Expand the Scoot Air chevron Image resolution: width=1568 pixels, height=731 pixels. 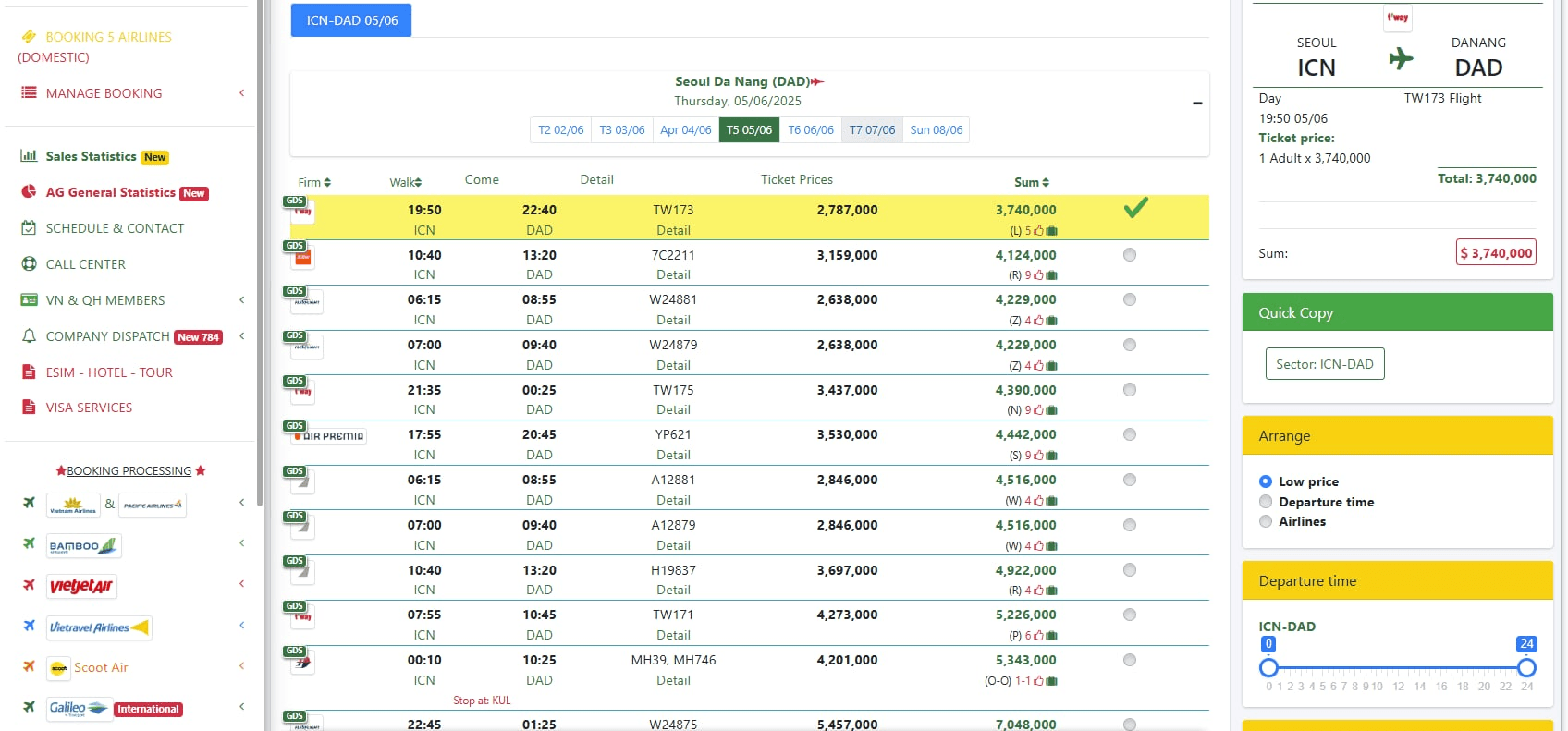(x=241, y=665)
